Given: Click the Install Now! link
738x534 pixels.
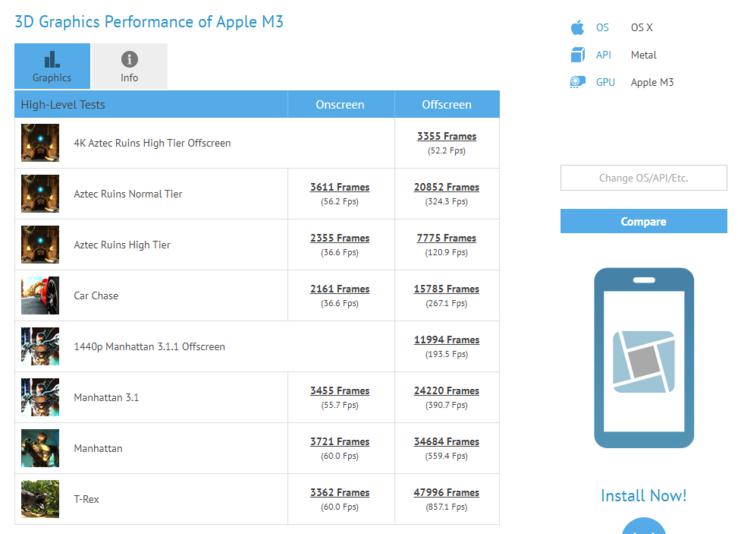Looking at the screenshot, I should [643, 495].
